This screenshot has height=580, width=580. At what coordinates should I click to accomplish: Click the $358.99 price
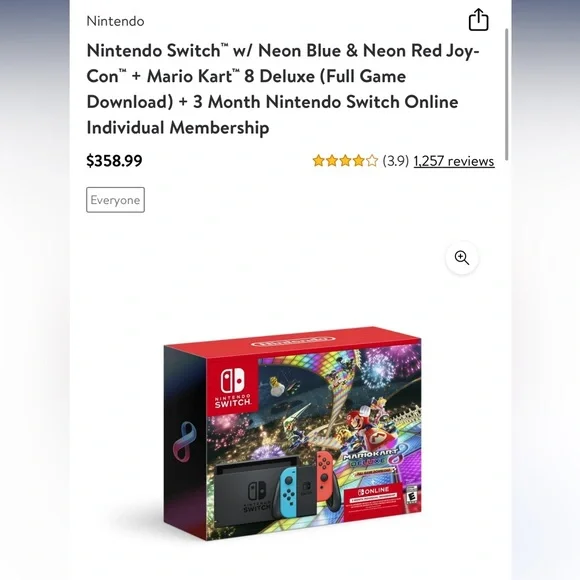114,161
